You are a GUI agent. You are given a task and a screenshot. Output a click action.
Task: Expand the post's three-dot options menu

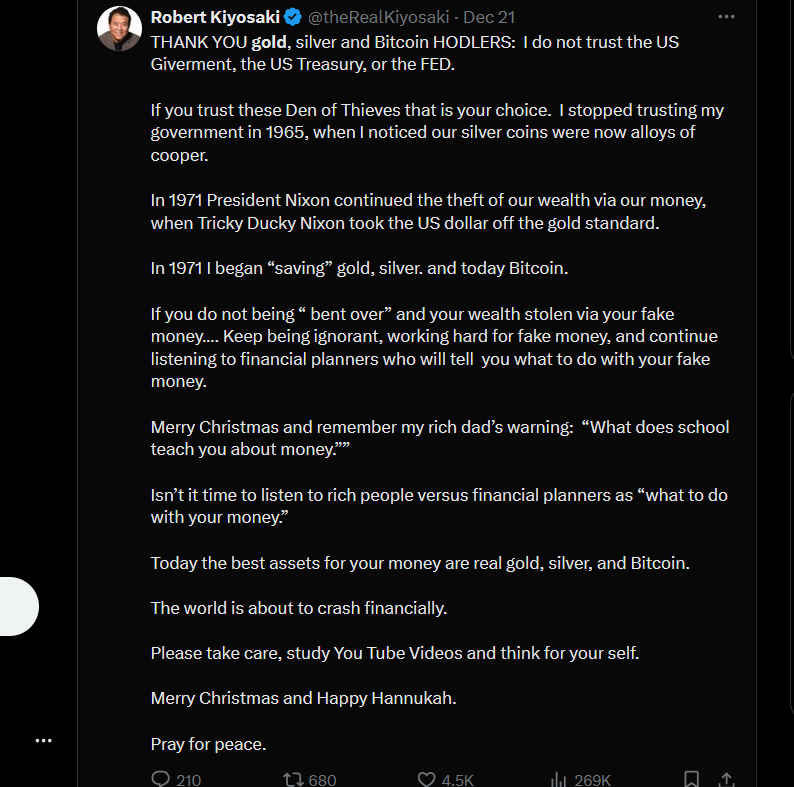pyautogui.click(x=726, y=17)
